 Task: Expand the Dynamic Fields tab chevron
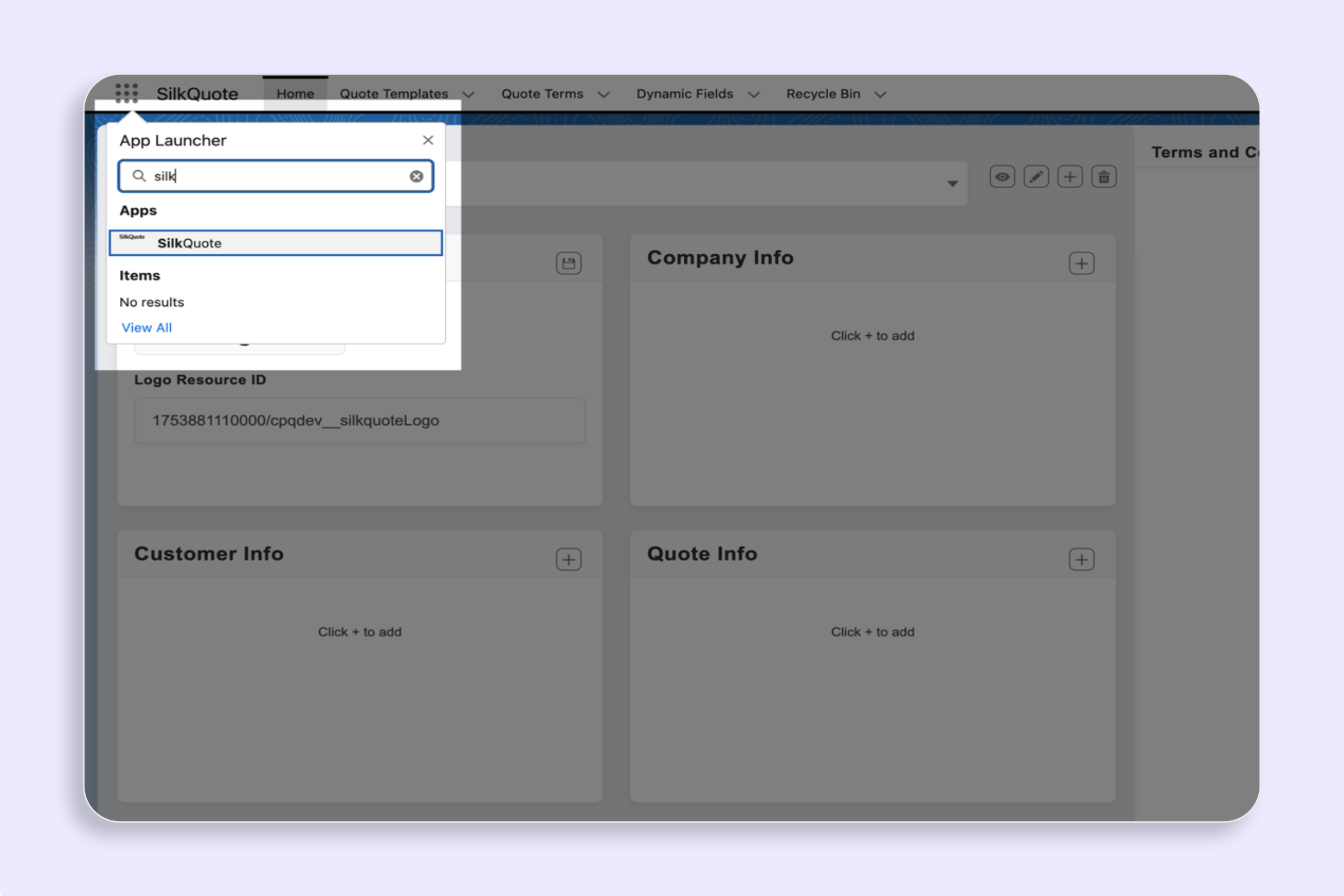(754, 94)
